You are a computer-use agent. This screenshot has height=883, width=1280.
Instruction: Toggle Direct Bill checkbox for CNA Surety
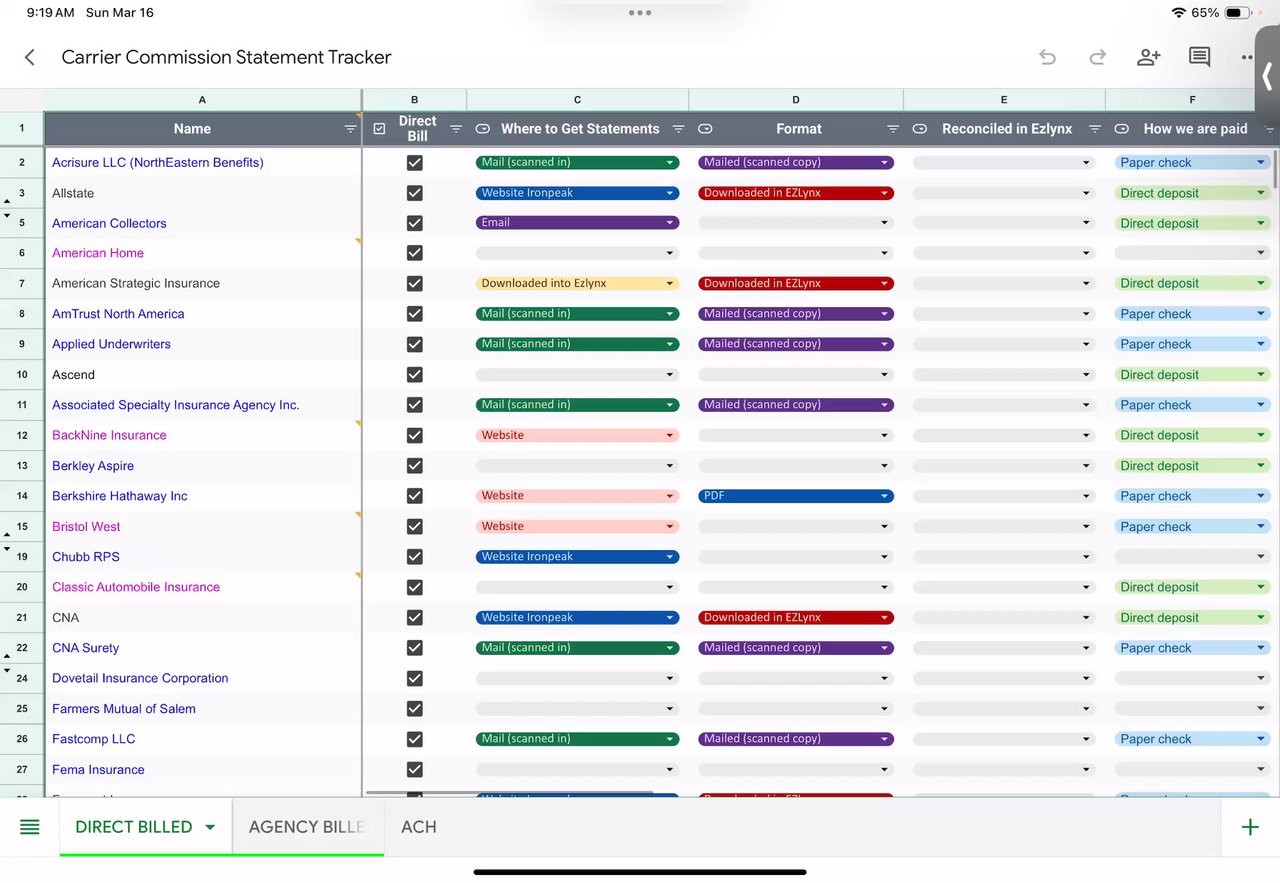tap(415, 648)
